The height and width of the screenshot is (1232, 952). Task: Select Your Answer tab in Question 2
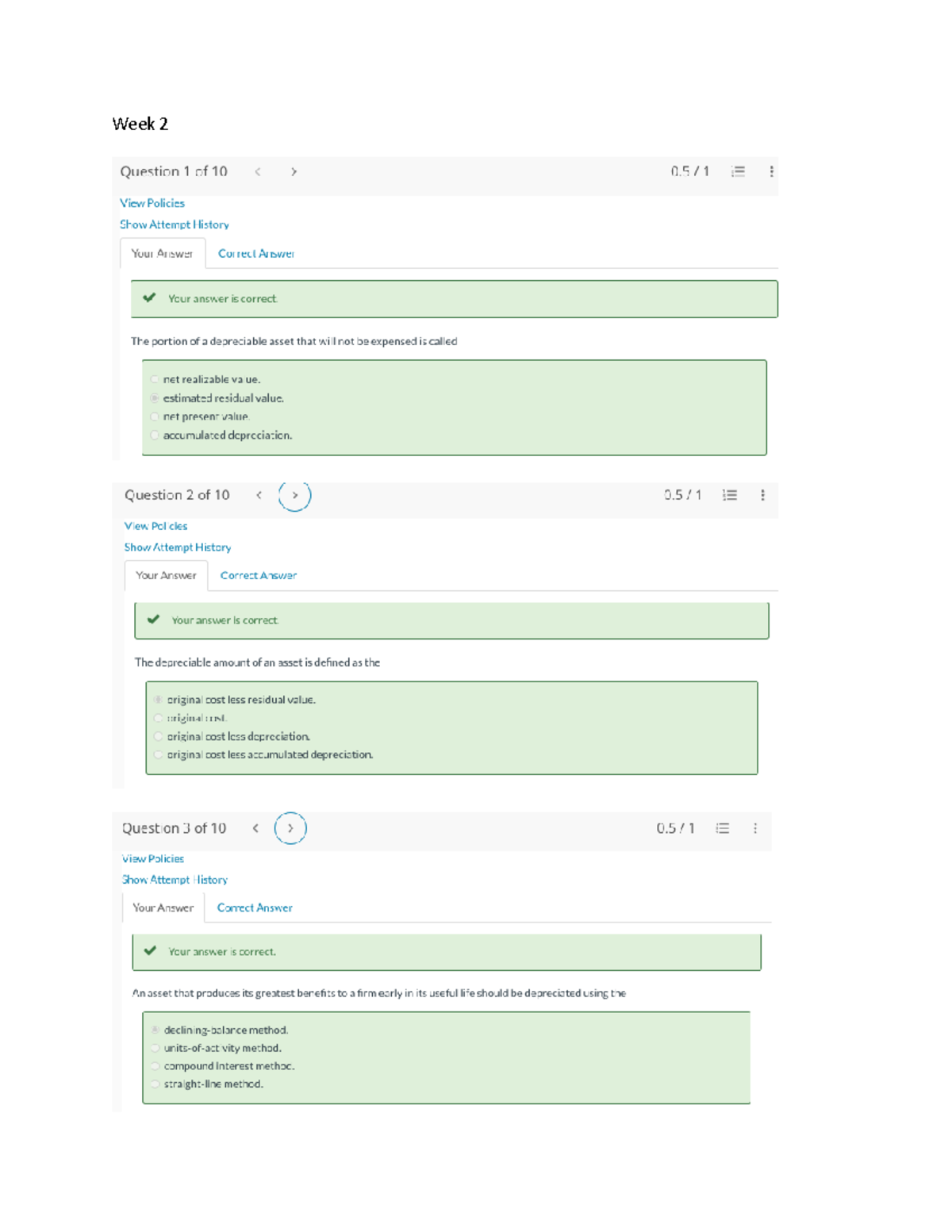166,575
